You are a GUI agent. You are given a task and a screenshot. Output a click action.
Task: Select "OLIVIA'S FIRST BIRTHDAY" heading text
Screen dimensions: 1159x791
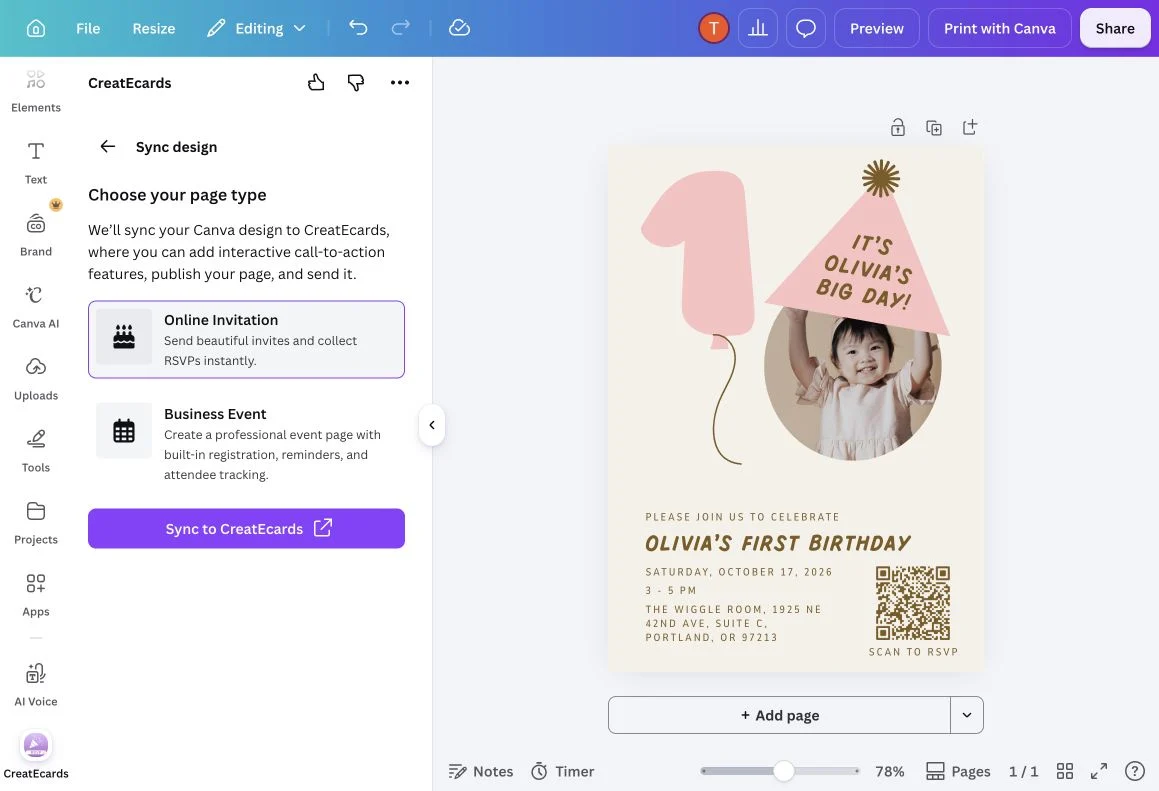778,543
